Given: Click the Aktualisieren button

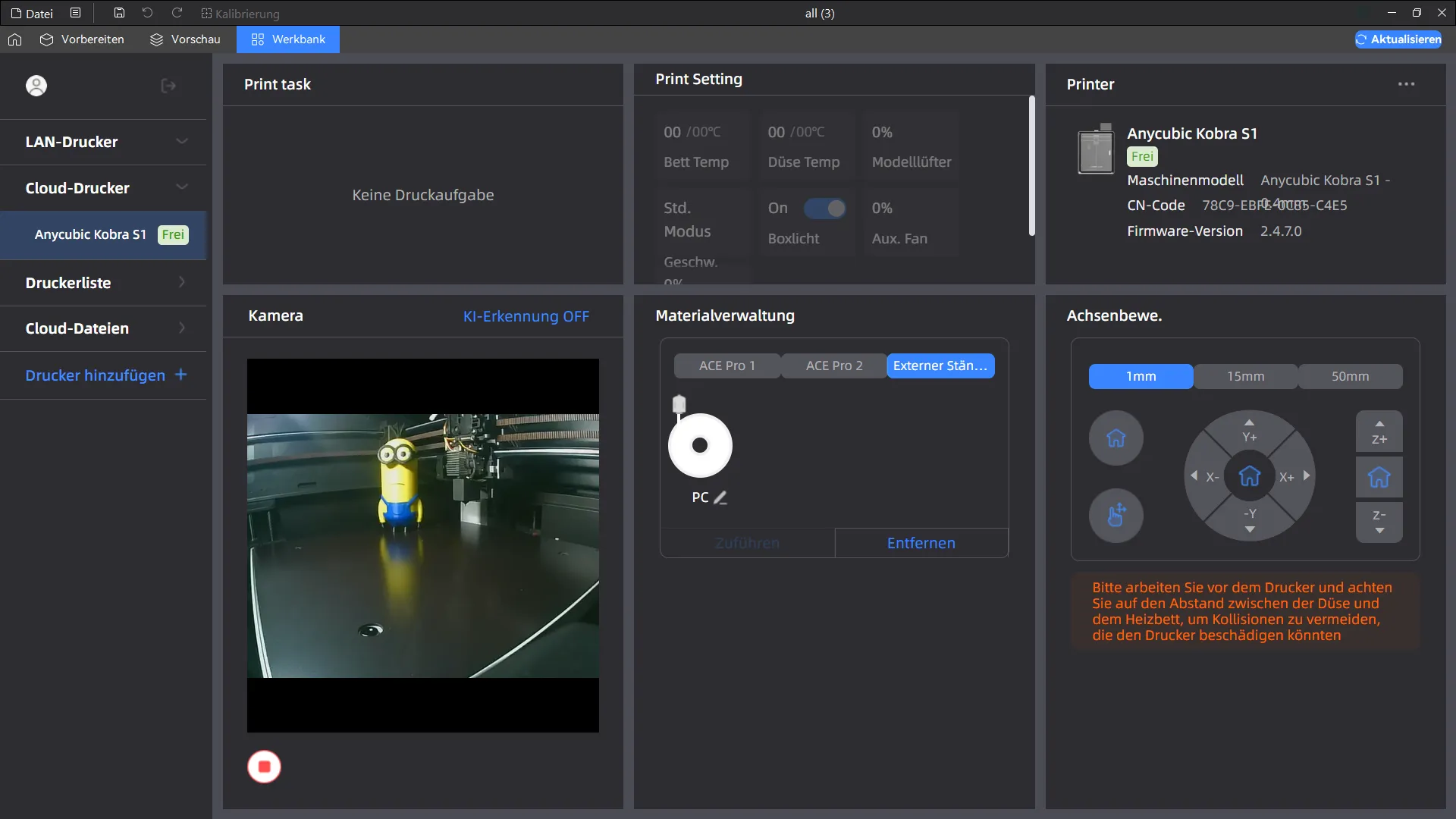Looking at the screenshot, I should tap(1398, 39).
